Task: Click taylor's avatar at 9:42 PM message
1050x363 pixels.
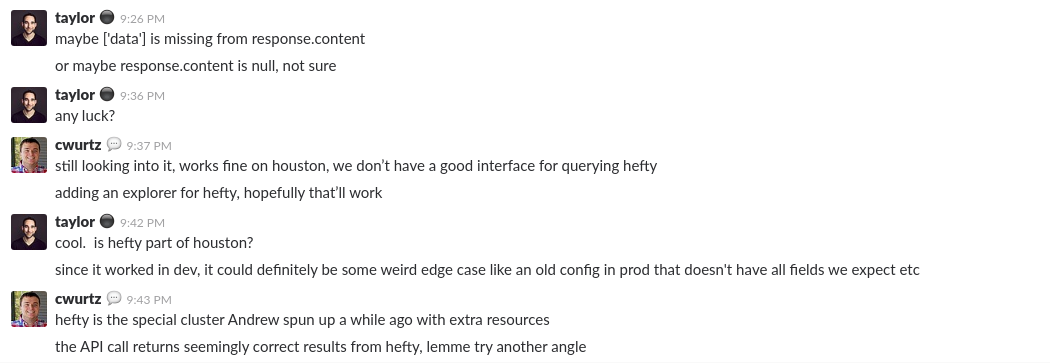Action: point(29,232)
